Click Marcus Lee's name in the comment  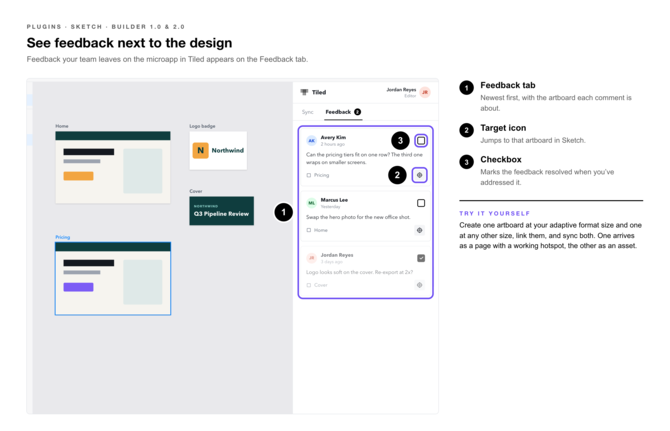334,200
